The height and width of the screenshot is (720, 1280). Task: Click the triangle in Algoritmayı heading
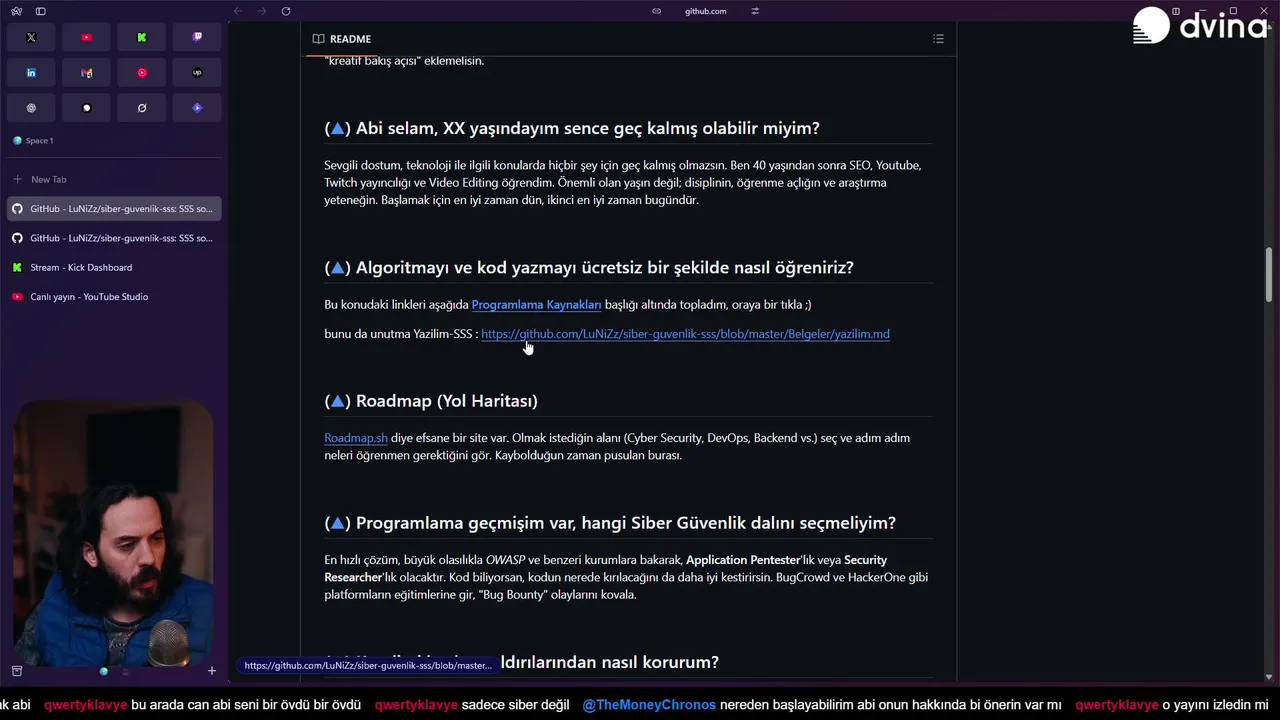pos(337,268)
